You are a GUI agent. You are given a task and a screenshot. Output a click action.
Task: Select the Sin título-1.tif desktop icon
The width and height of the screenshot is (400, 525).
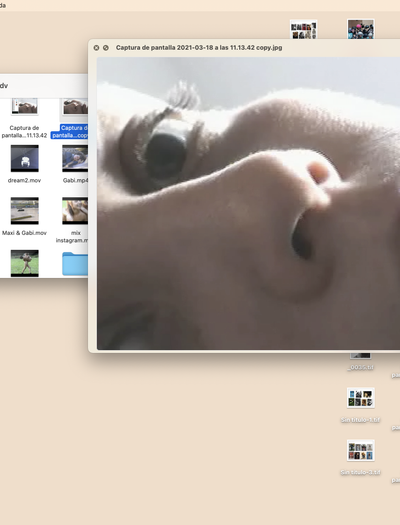point(361,398)
